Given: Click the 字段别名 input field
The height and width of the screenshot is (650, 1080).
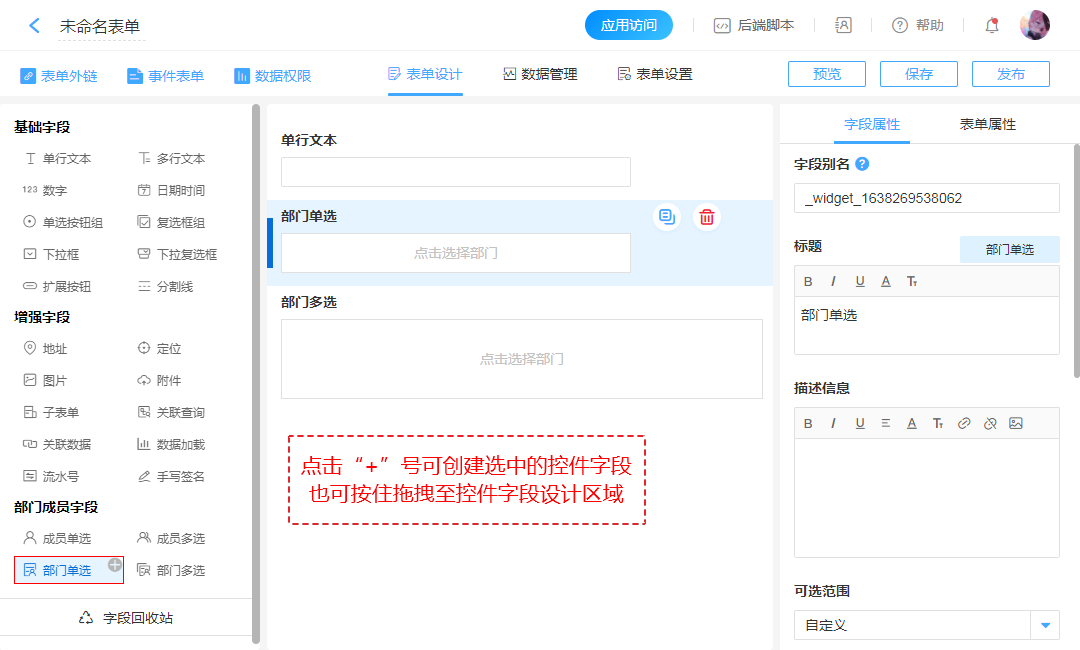Looking at the screenshot, I should coord(926,198).
